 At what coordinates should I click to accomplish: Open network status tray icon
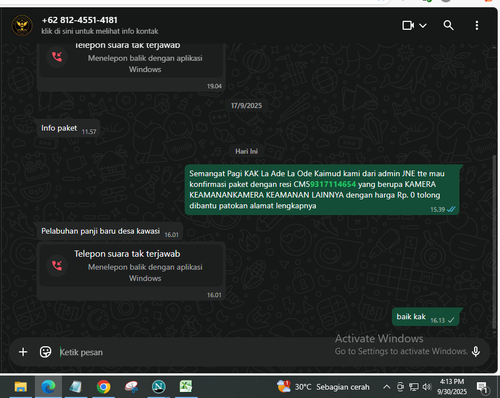click(414, 387)
